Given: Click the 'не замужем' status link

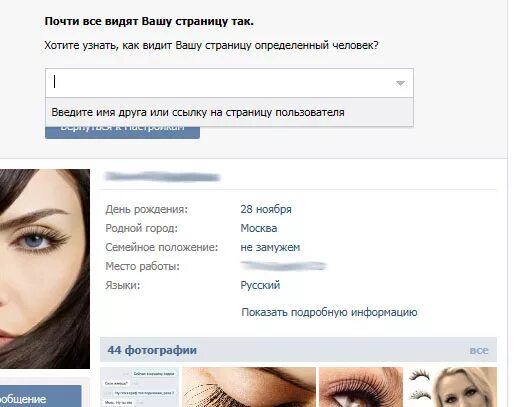Looking at the screenshot, I should point(270,247).
